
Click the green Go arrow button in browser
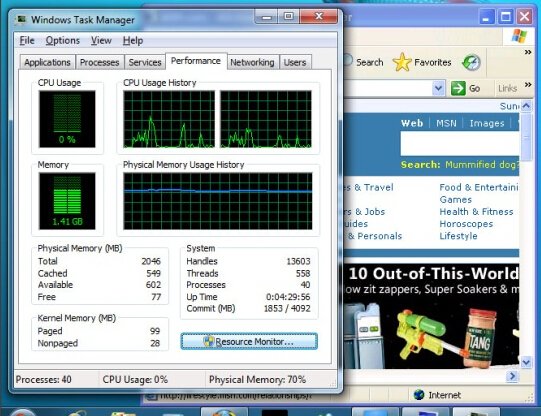pos(458,88)
